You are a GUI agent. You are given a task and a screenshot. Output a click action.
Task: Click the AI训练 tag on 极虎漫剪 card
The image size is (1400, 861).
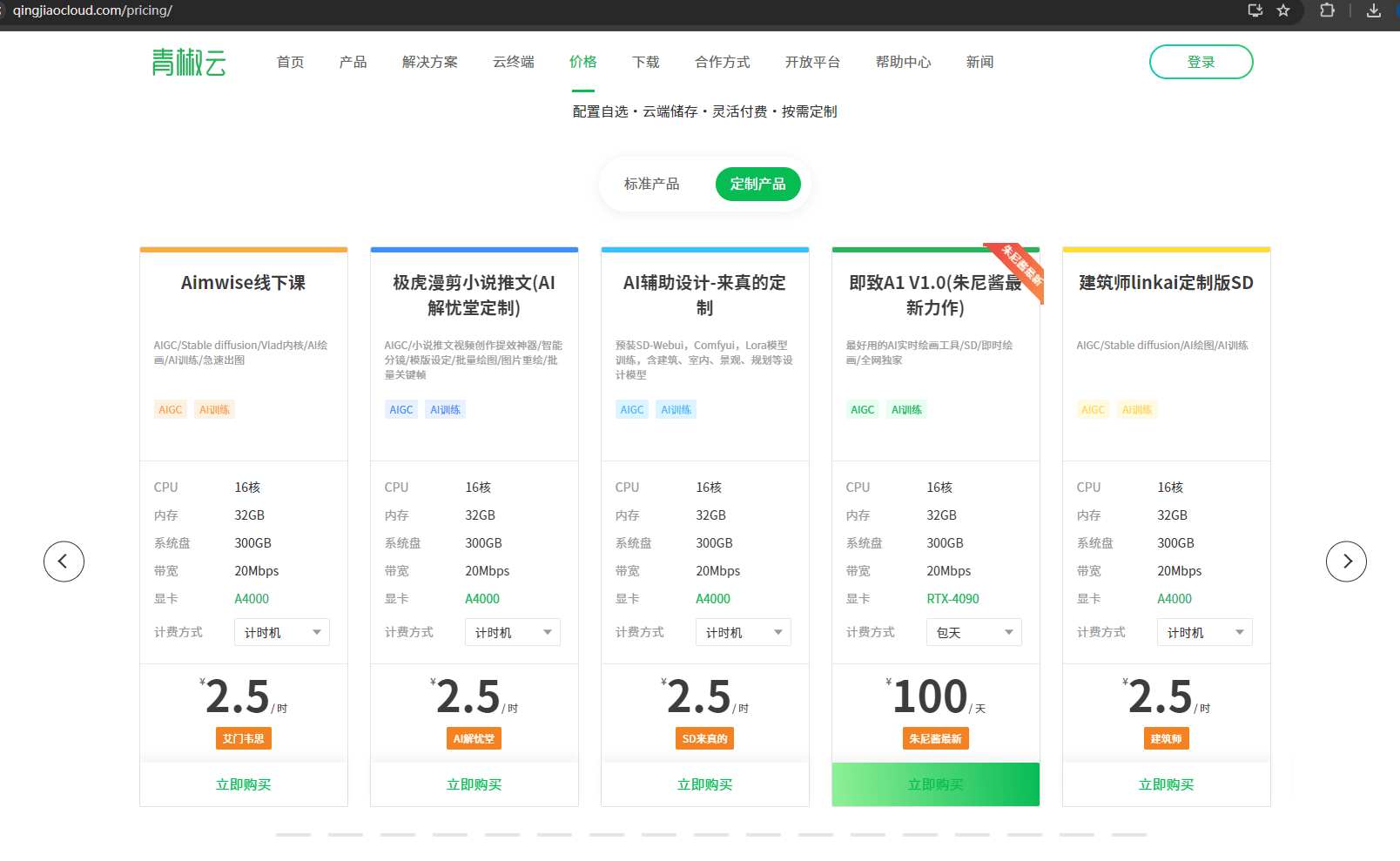[445, 410]
